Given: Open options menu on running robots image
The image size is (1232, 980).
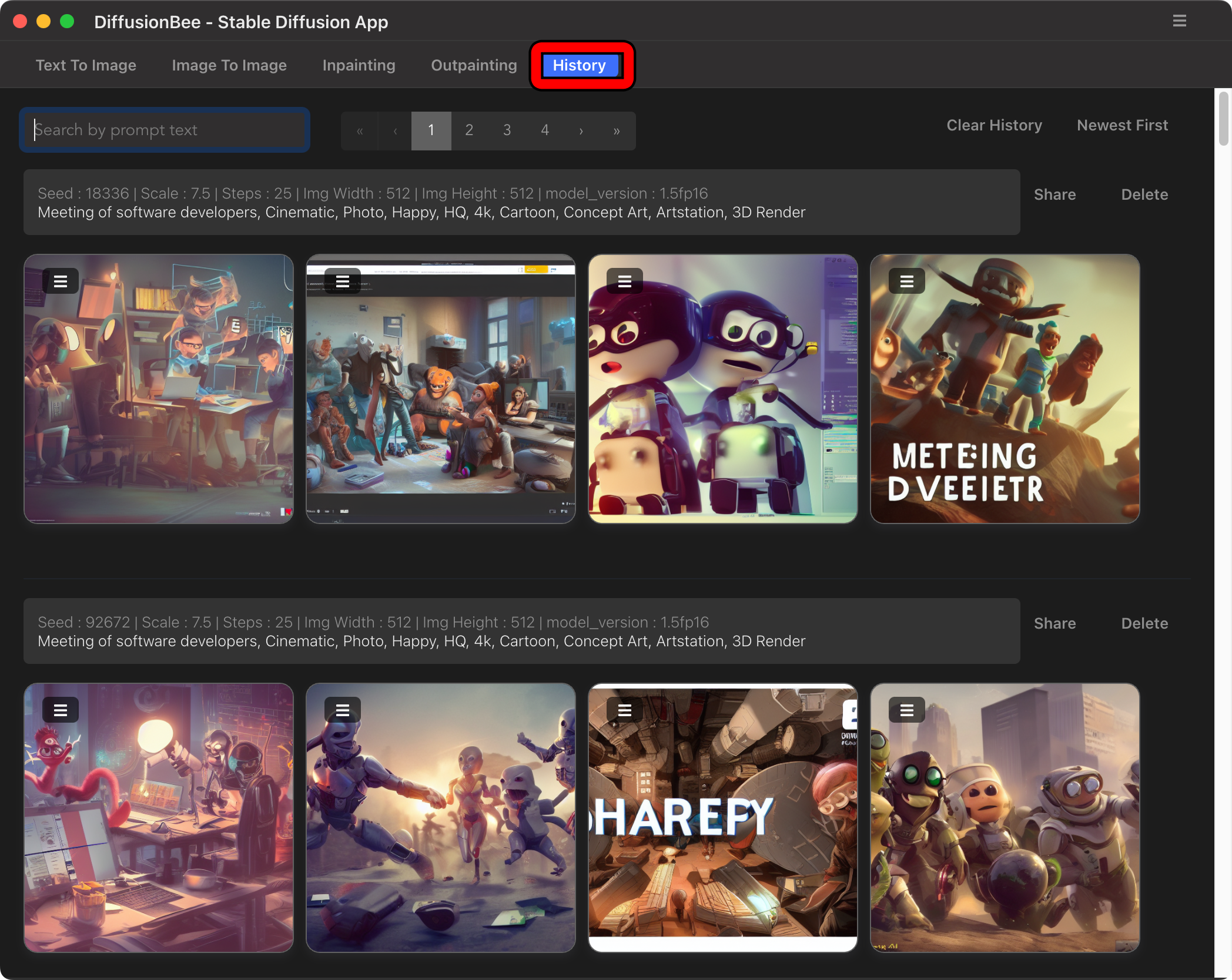Looking at the screenshot, I should click(343, 710).
